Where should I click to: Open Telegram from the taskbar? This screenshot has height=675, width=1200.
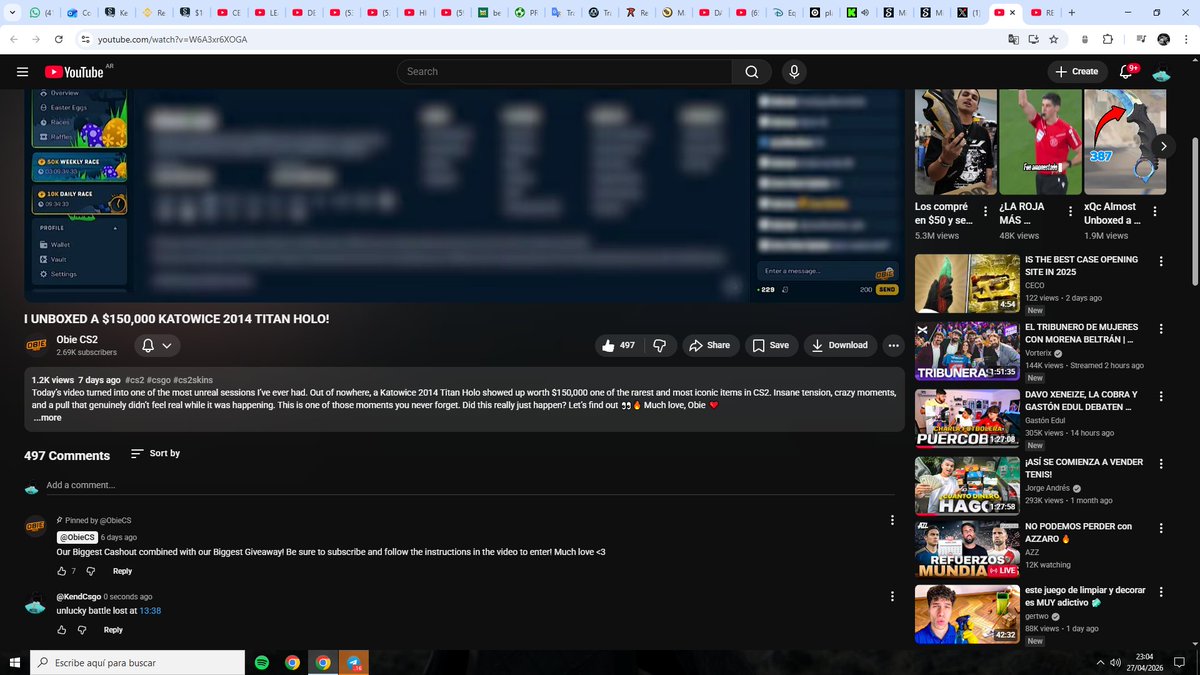[354, 662]
